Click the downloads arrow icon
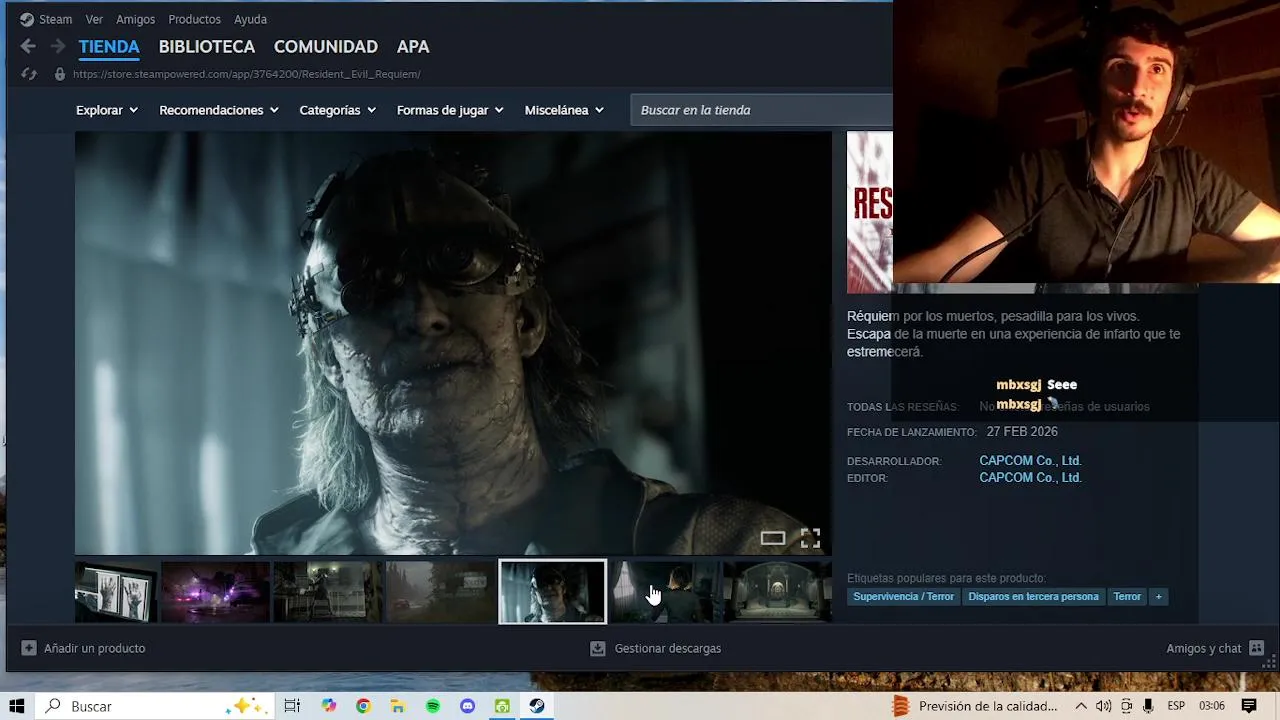The image size is (1280, 720). (598, 648)
